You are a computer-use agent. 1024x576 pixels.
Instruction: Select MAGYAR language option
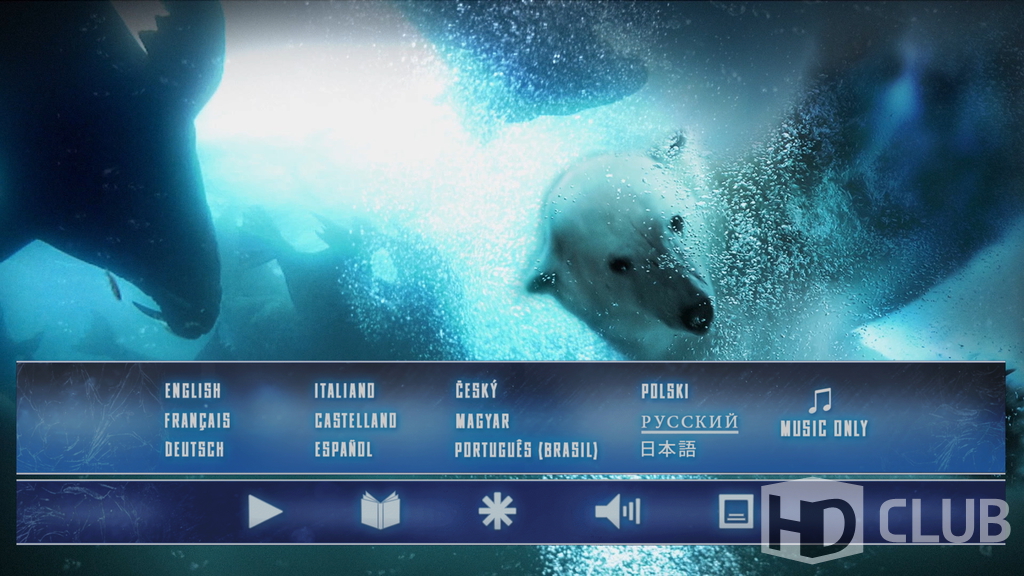click(x=483, y=421)
